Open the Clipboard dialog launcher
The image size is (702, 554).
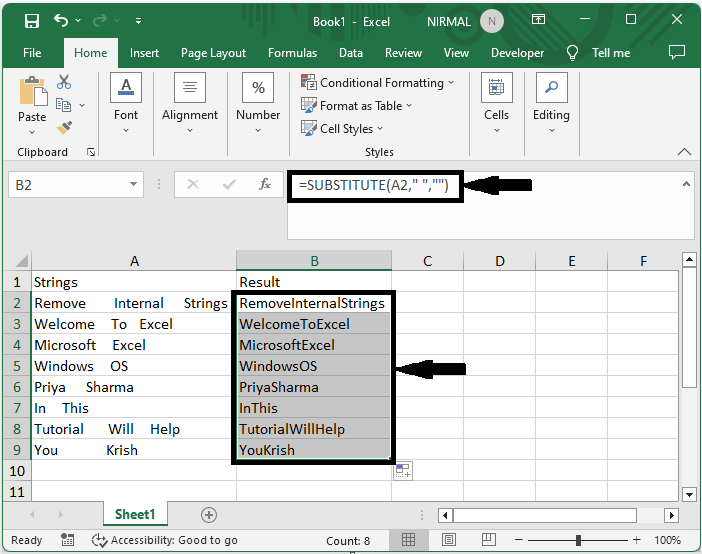click(91, 152)
